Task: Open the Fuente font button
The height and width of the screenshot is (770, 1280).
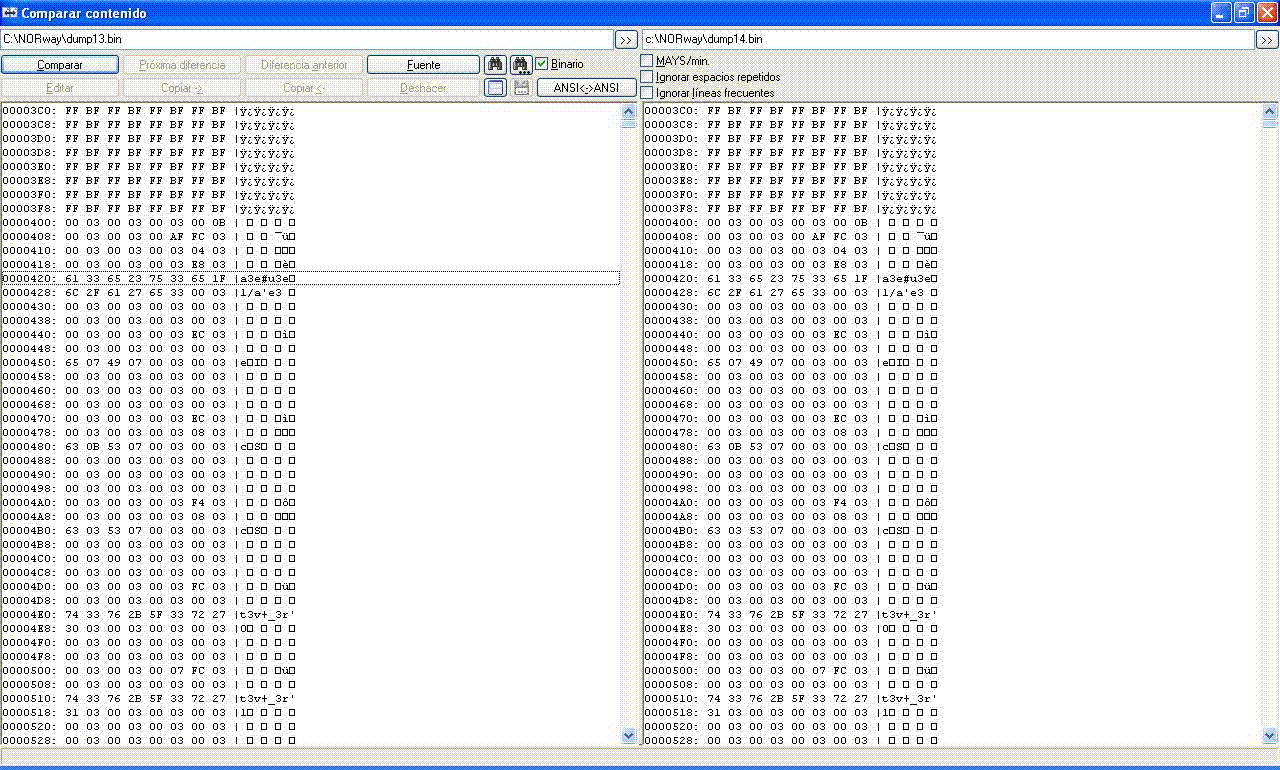Action: 423,65
